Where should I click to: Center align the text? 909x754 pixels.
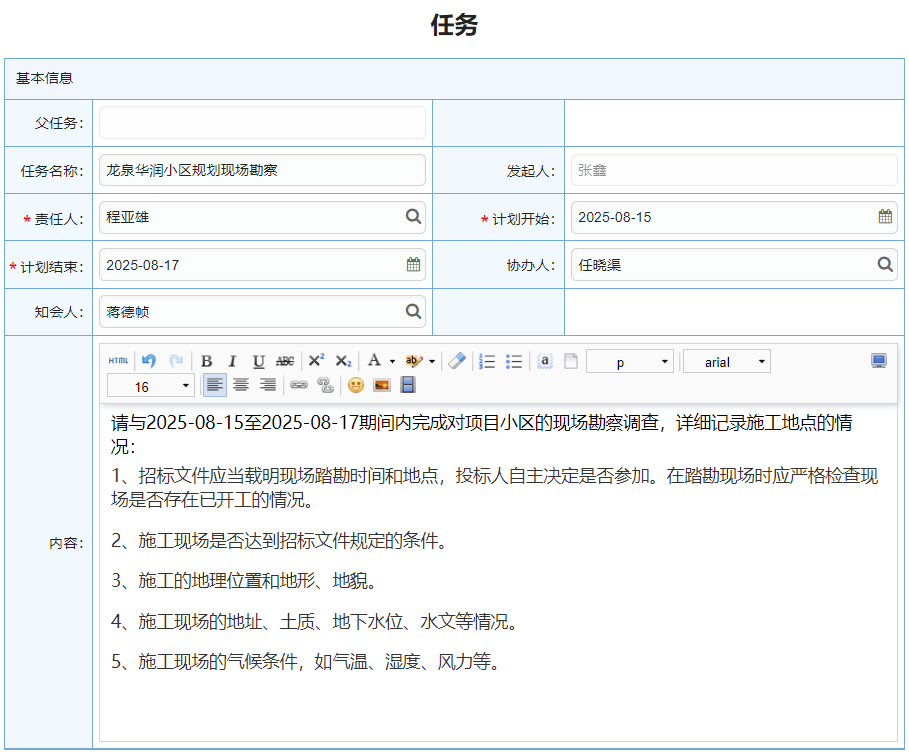tap(241, 385)
